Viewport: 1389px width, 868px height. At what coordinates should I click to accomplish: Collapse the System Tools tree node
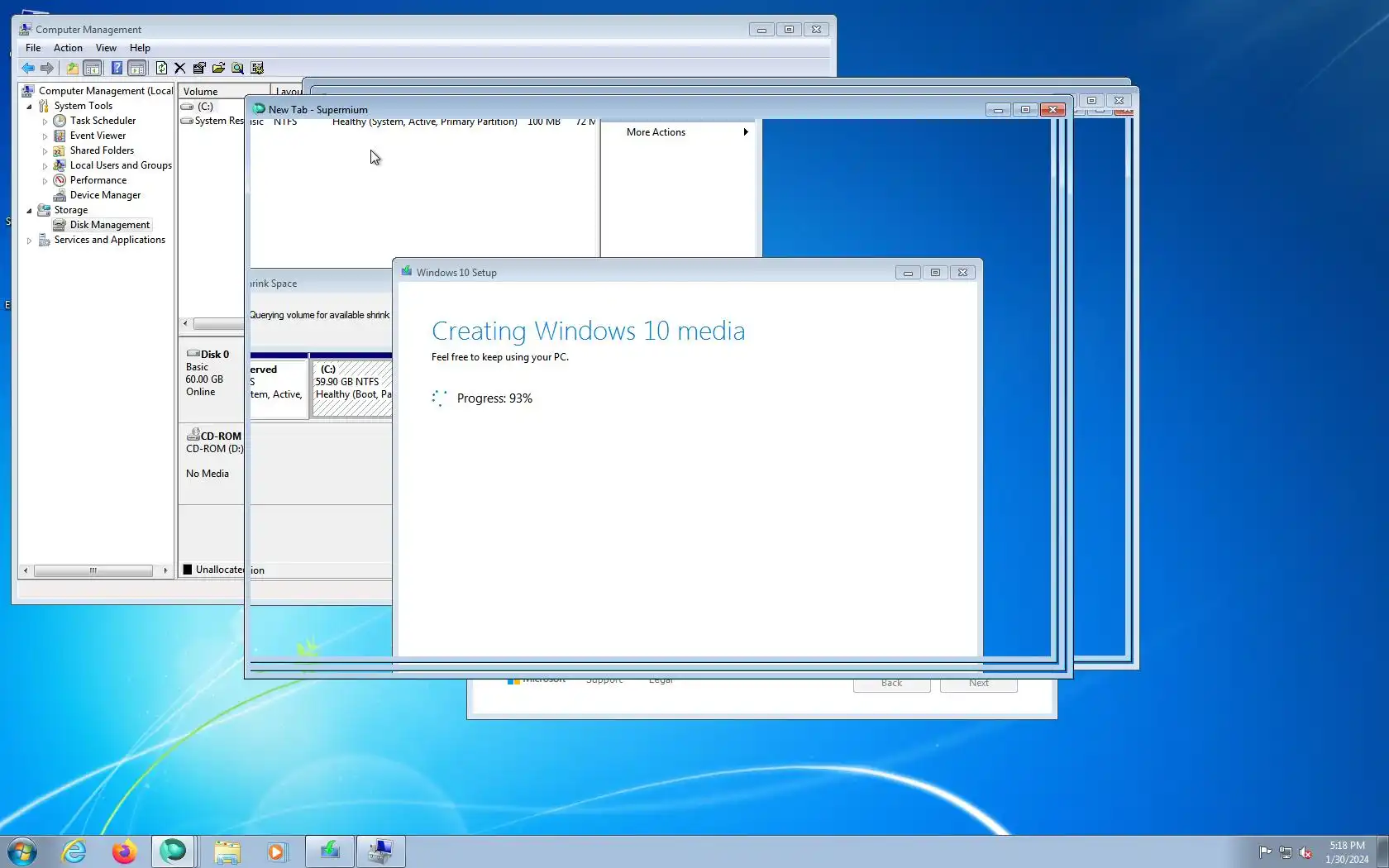pyautogui.click(x=30, y=106)
